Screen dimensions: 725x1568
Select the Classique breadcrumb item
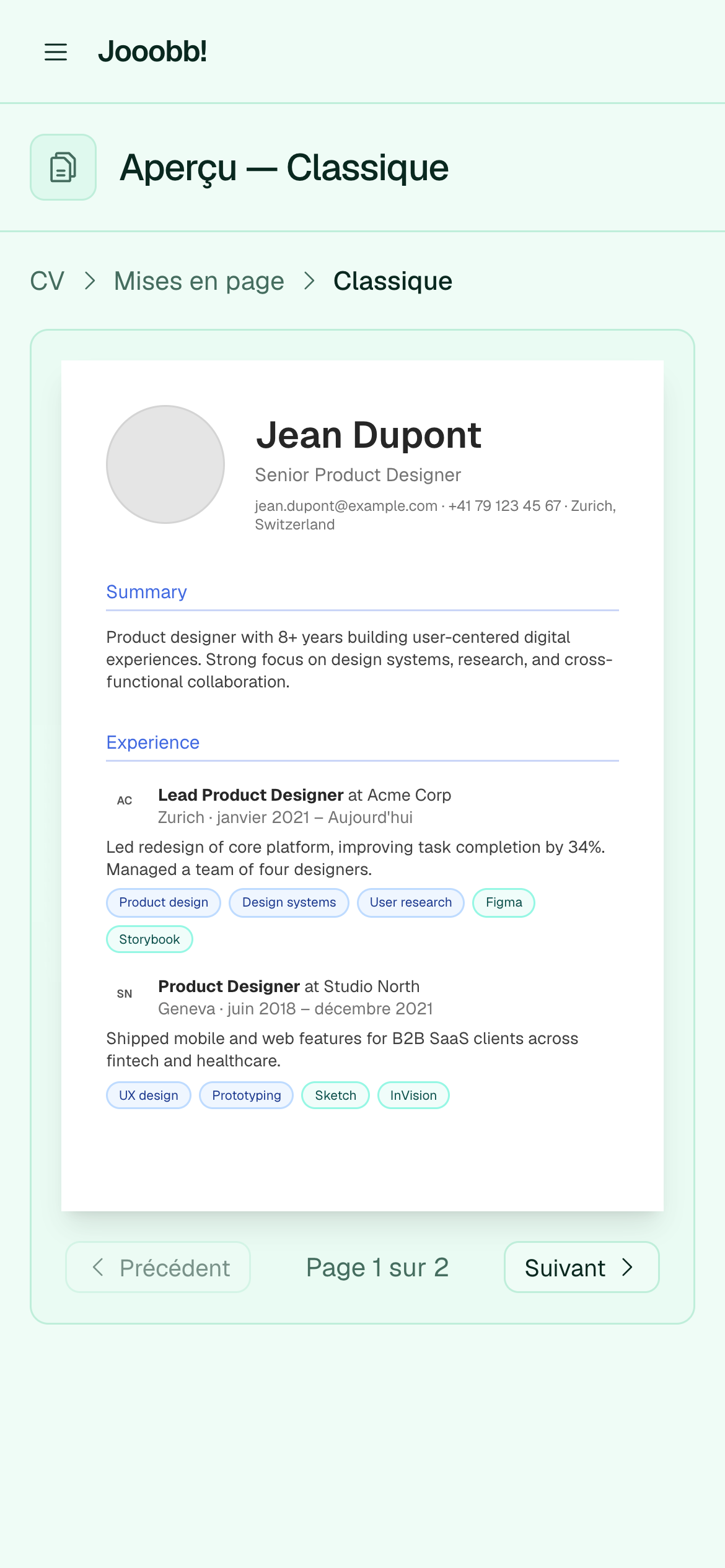click(x=393, y=281)
